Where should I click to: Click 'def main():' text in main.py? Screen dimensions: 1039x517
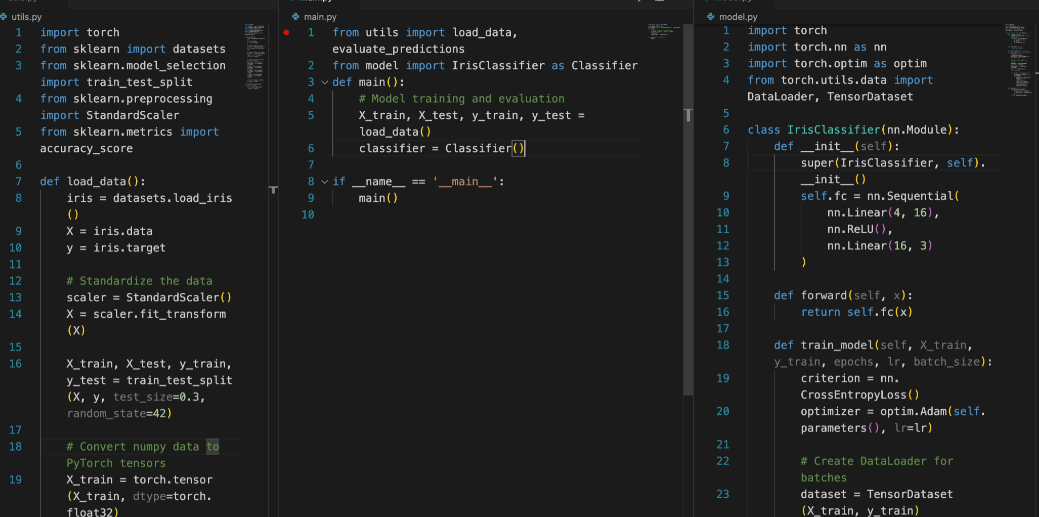click(x=368, y=82)
